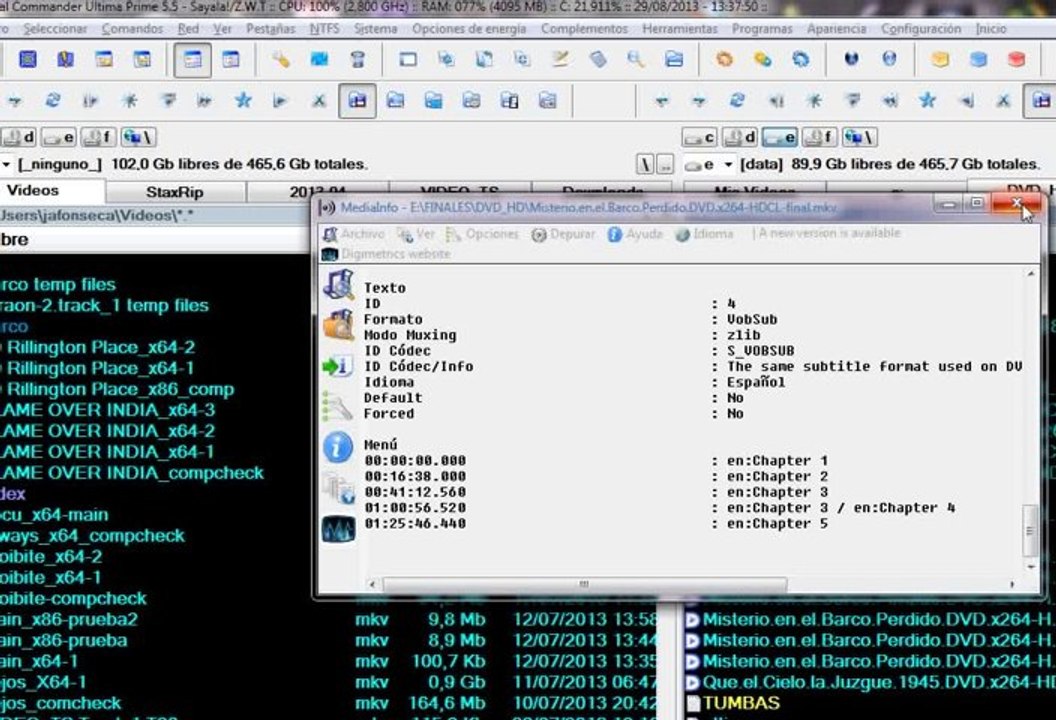Toggle the pressed view-mode button in left second toolbar
The width and height of the screenshot is (1056, 720).
(357, 101)
